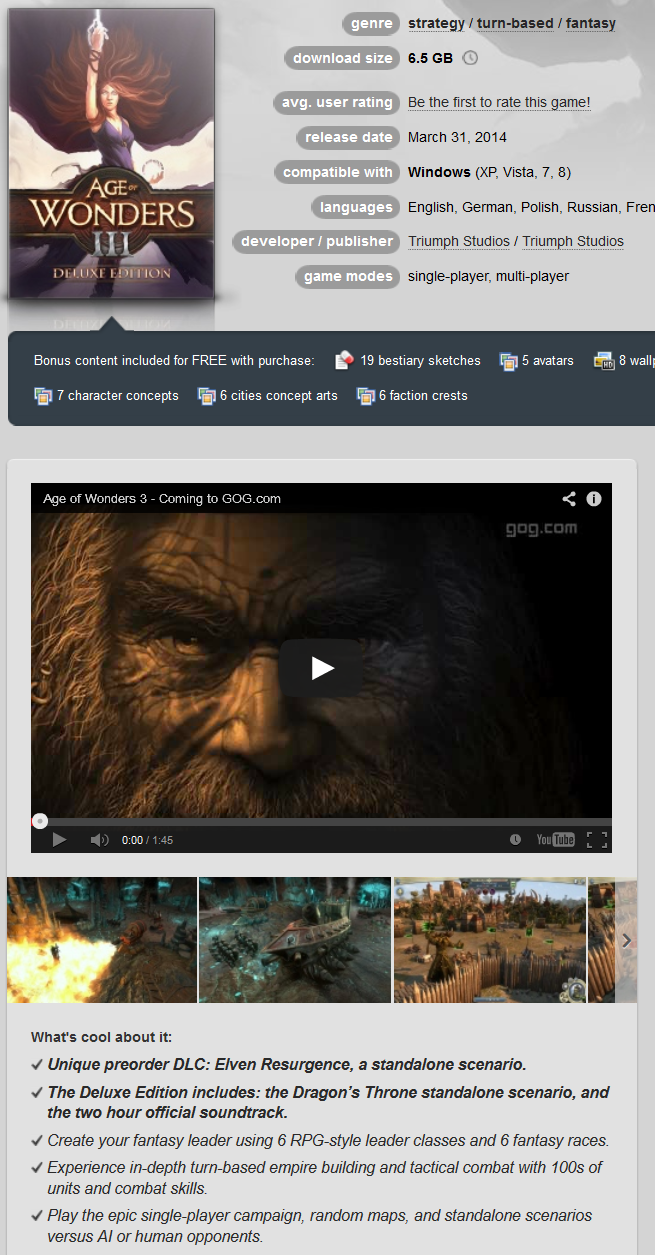This screenshot has width=655, height=1255.
Task: Open the strategy genre link
Action: (436, 23)
